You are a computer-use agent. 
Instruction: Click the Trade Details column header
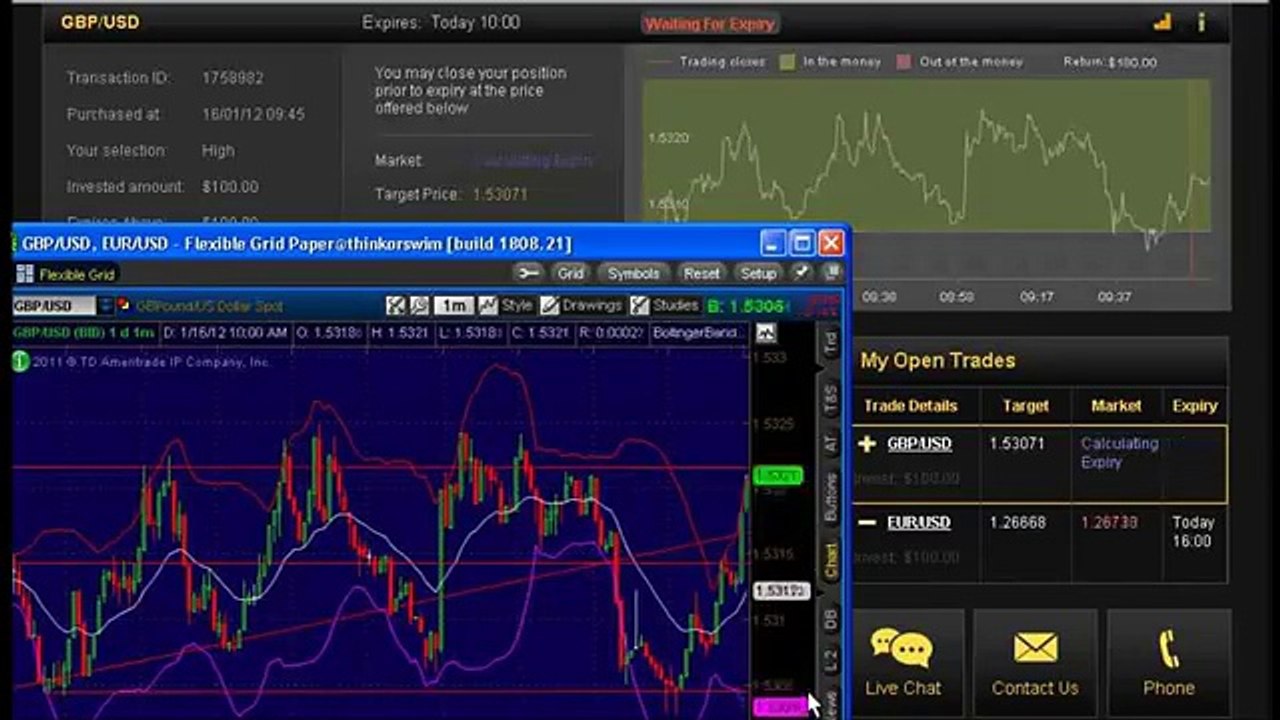(910, 406)
